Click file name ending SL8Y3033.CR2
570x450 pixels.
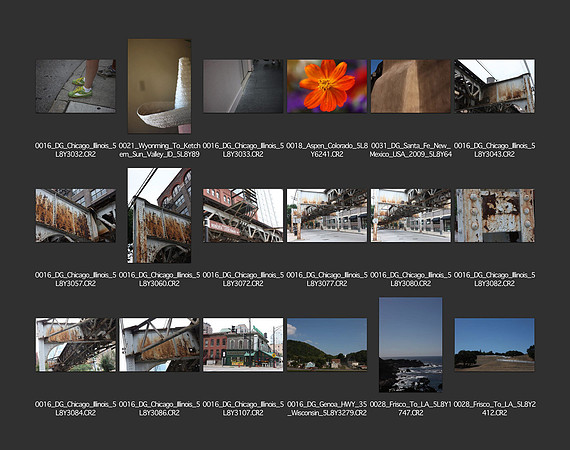pos(243,150)
